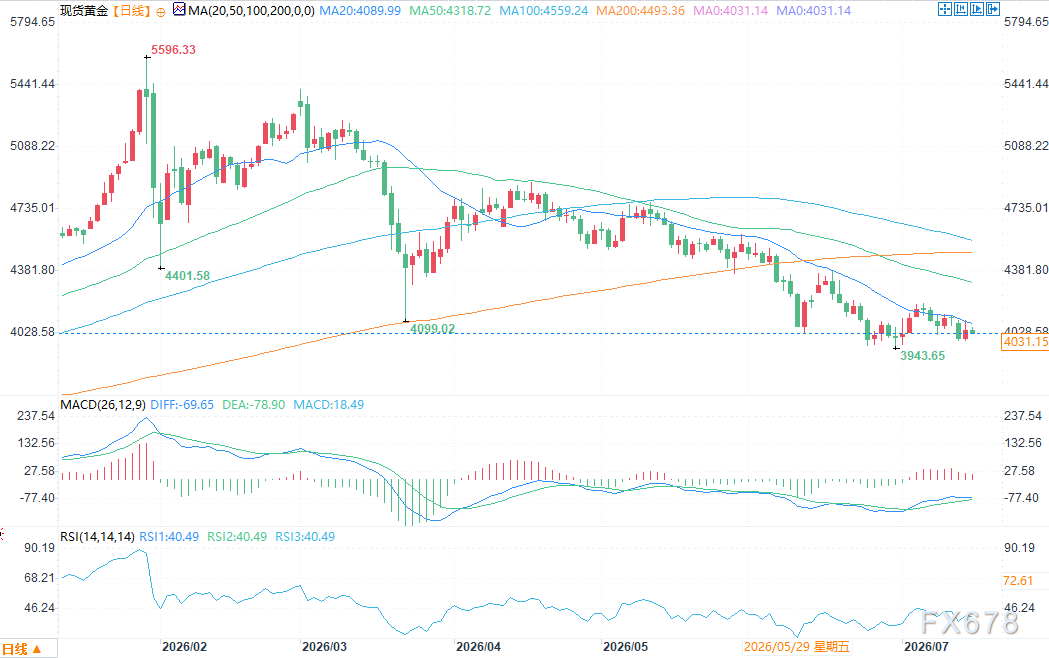Click the RSI(14,14,14) indicator label
This screenshot has height=658, width=1049.
click(x=98, y=536)
